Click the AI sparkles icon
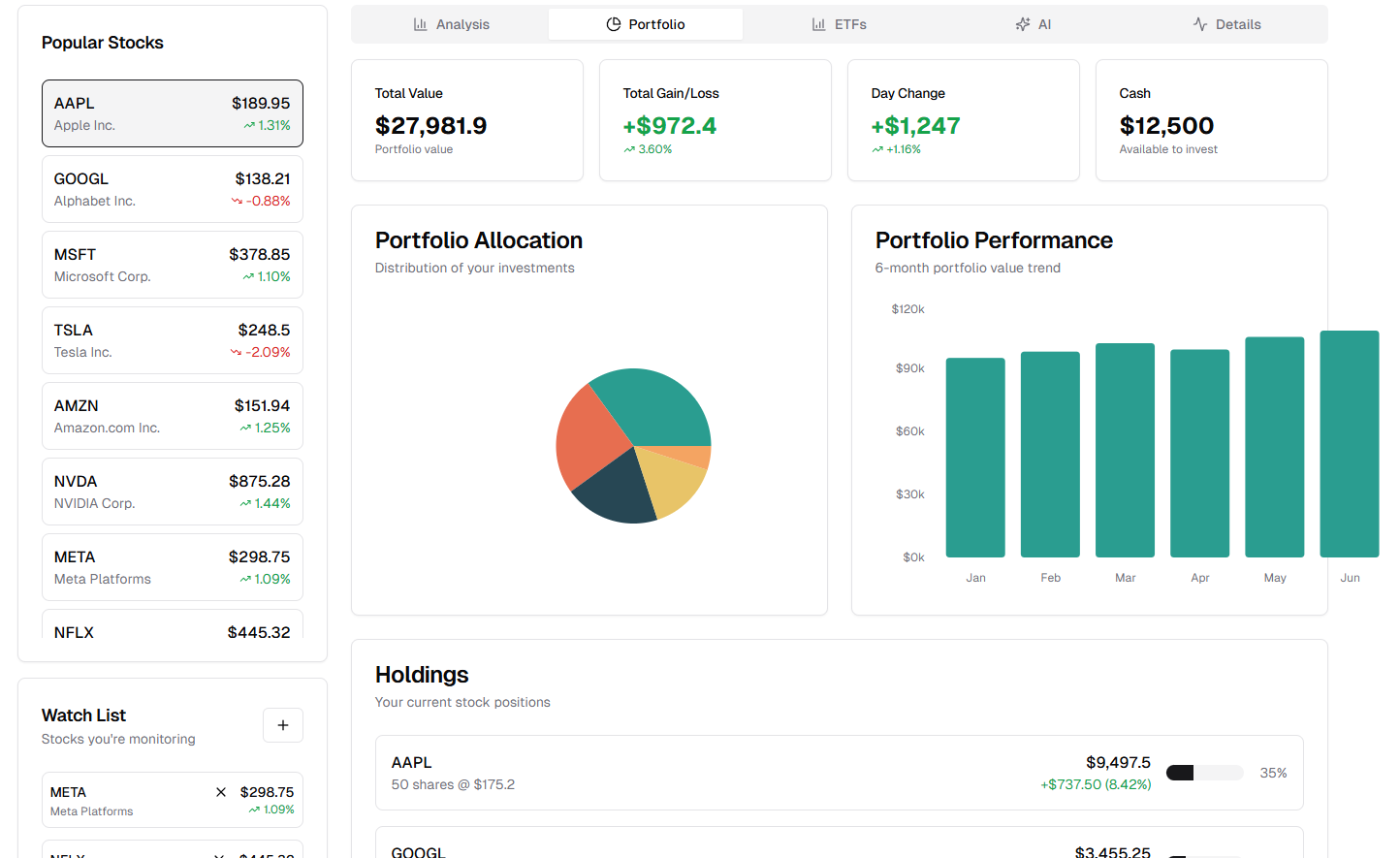The width and height of the screenshot is (1400, 858). tap(1023, 24)
